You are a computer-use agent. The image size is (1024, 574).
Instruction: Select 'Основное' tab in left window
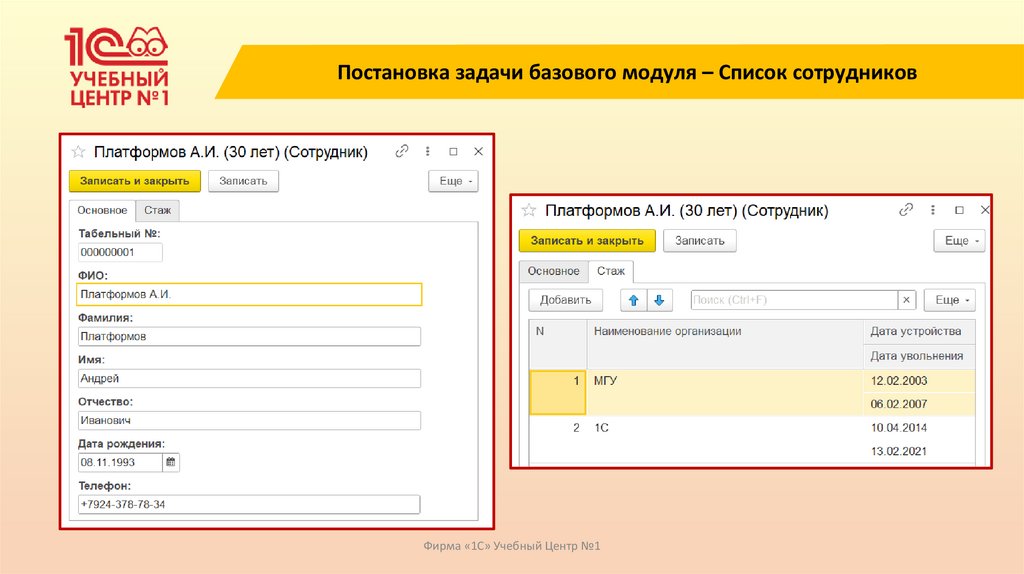[102, 210]
